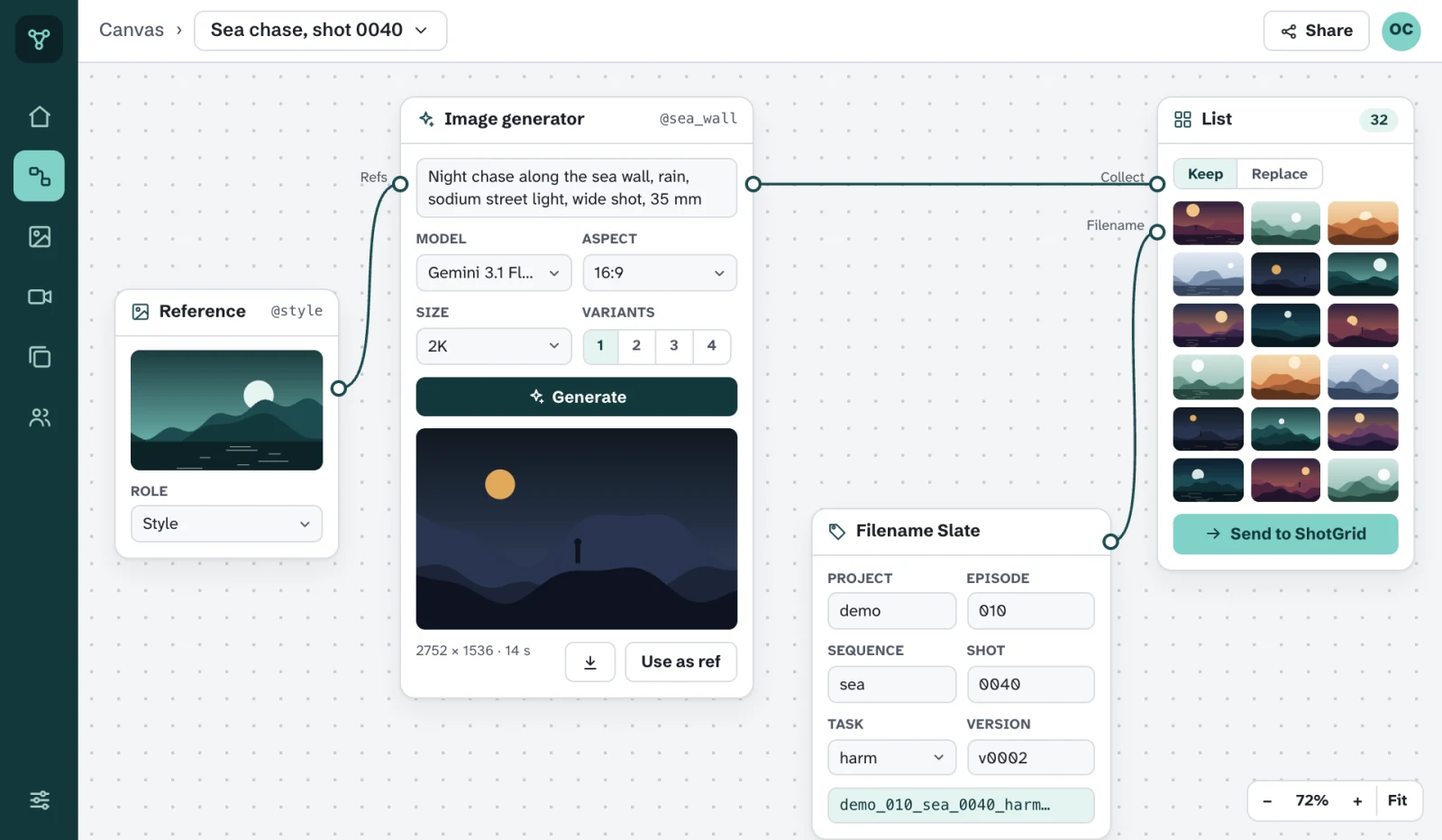1442x840 pixels.
Task: Switch list mode to Replace
Action: [x=1279, y=174]
